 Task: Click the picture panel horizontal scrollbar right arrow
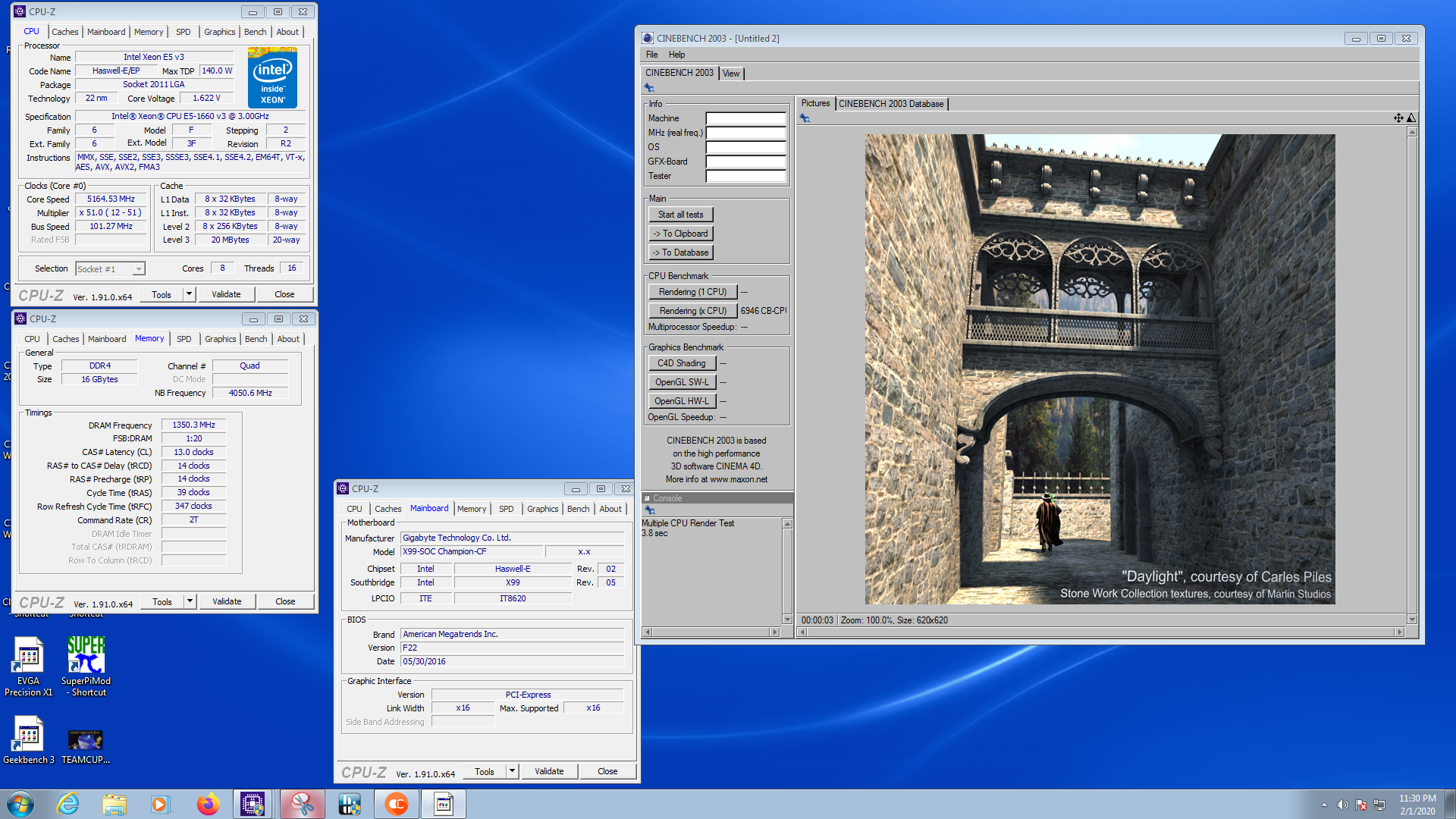click(x=1400, y=632)
